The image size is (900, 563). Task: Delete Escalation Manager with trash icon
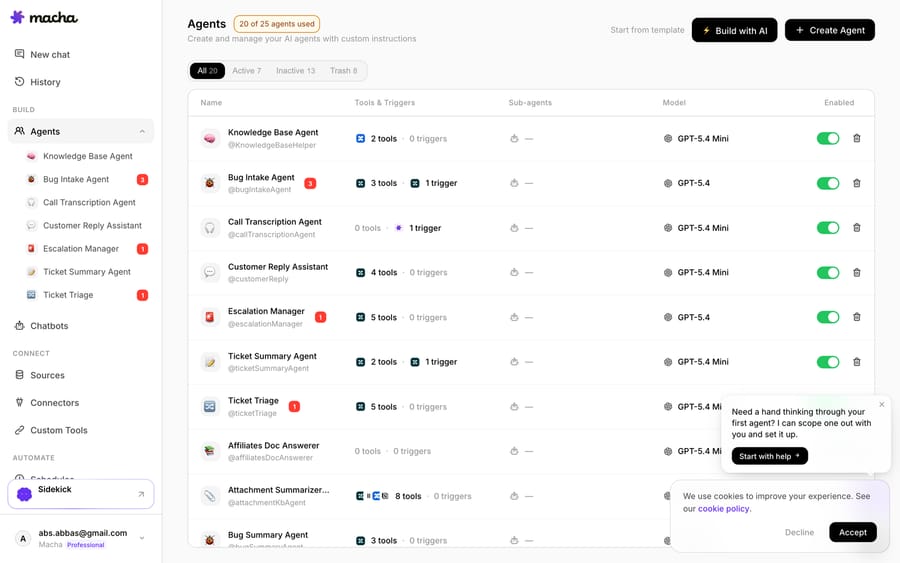tap(856, 317)
